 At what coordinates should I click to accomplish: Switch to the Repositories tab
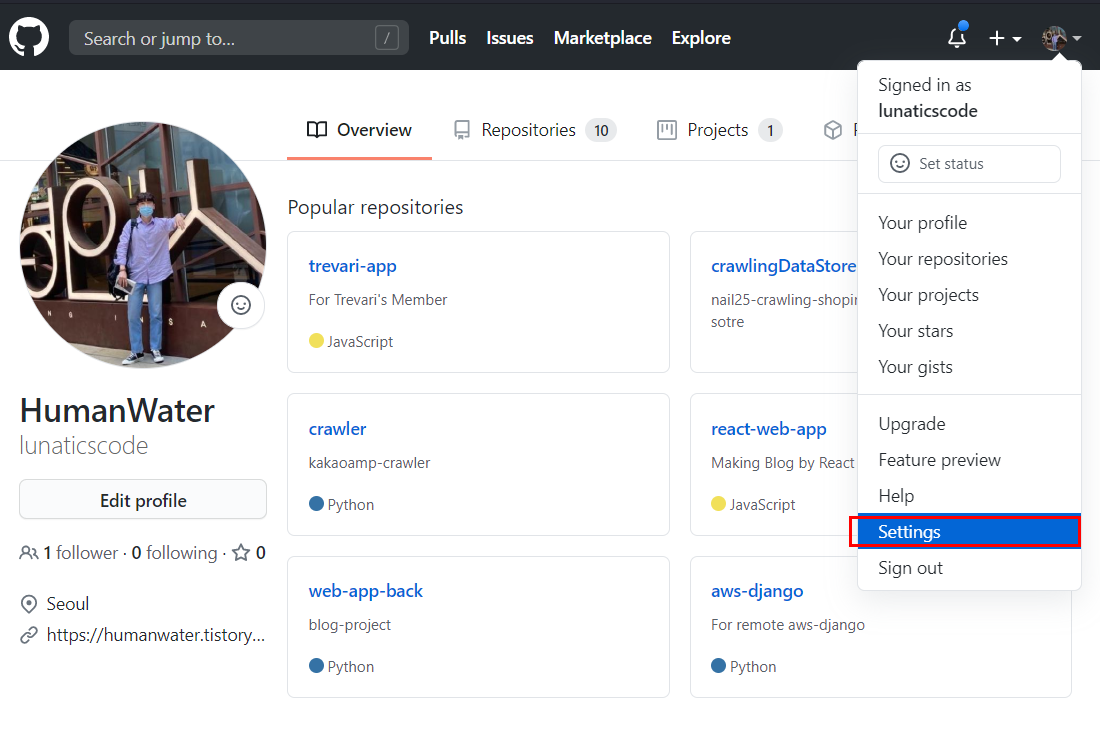535,130
